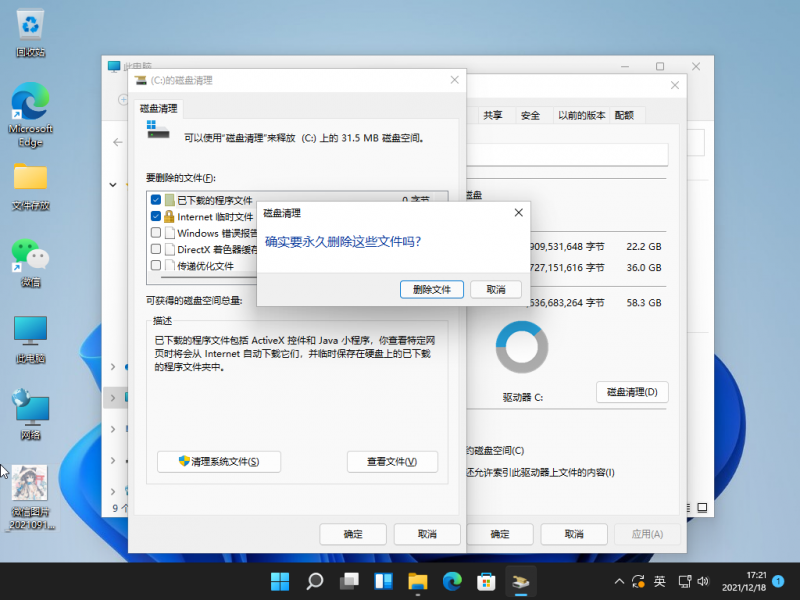Open the 以前的版本 tab in properties
This screenshot has width=800, height=600.
point(581,115)
